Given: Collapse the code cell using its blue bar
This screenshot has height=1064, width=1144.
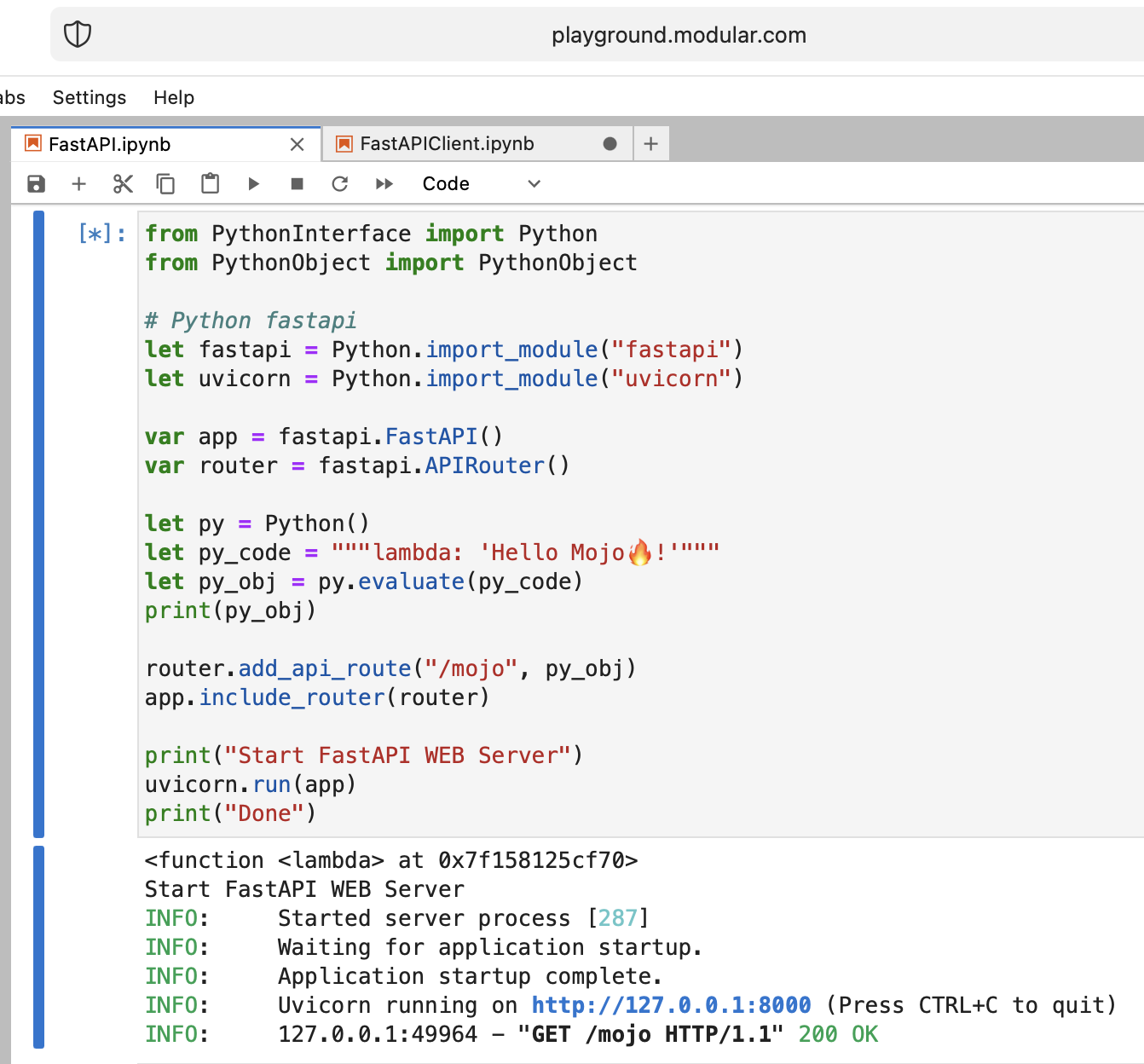Looking at the screenshot, I should [38, 523].
